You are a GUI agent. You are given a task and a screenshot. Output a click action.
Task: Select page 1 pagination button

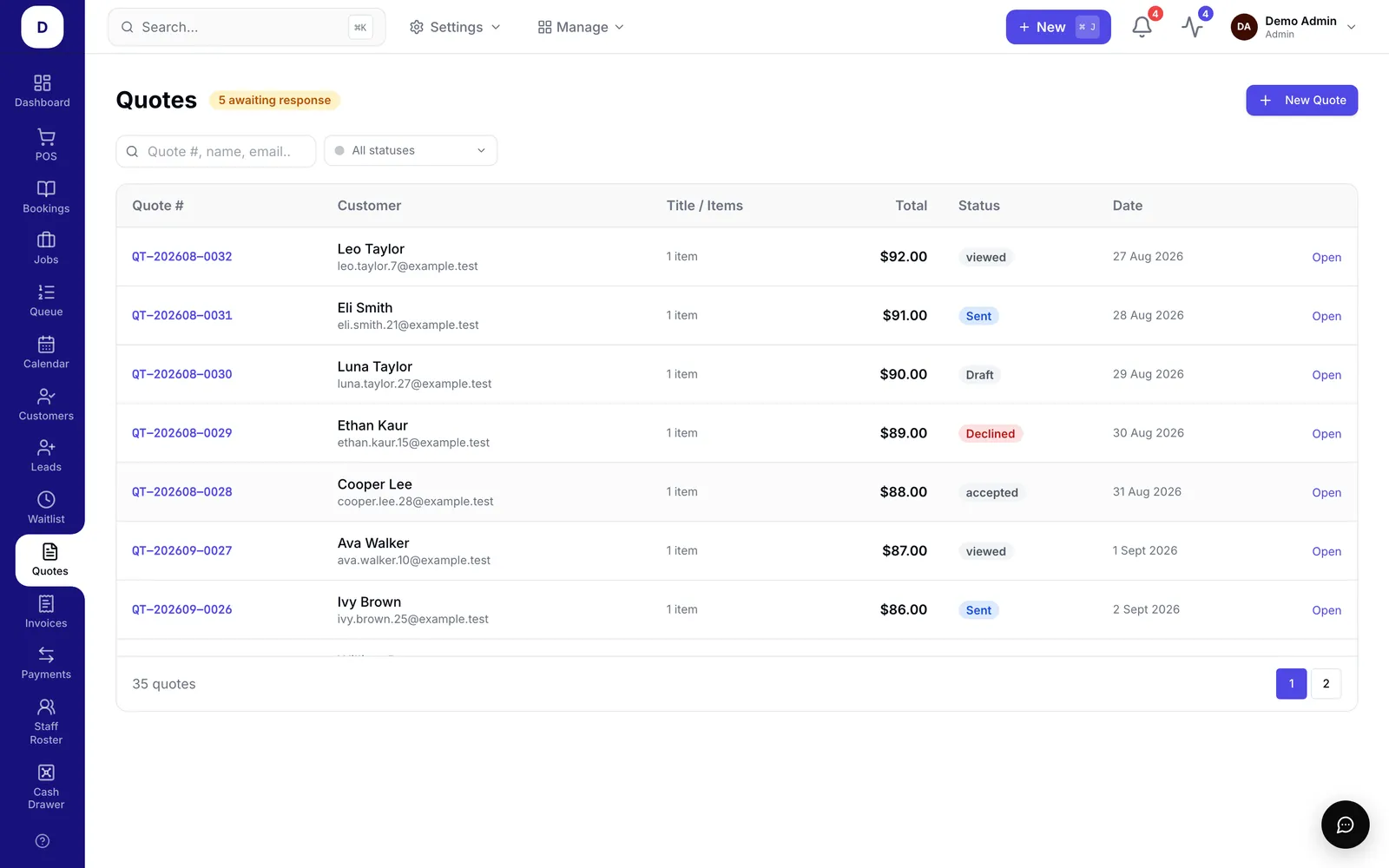(1291, 684)
